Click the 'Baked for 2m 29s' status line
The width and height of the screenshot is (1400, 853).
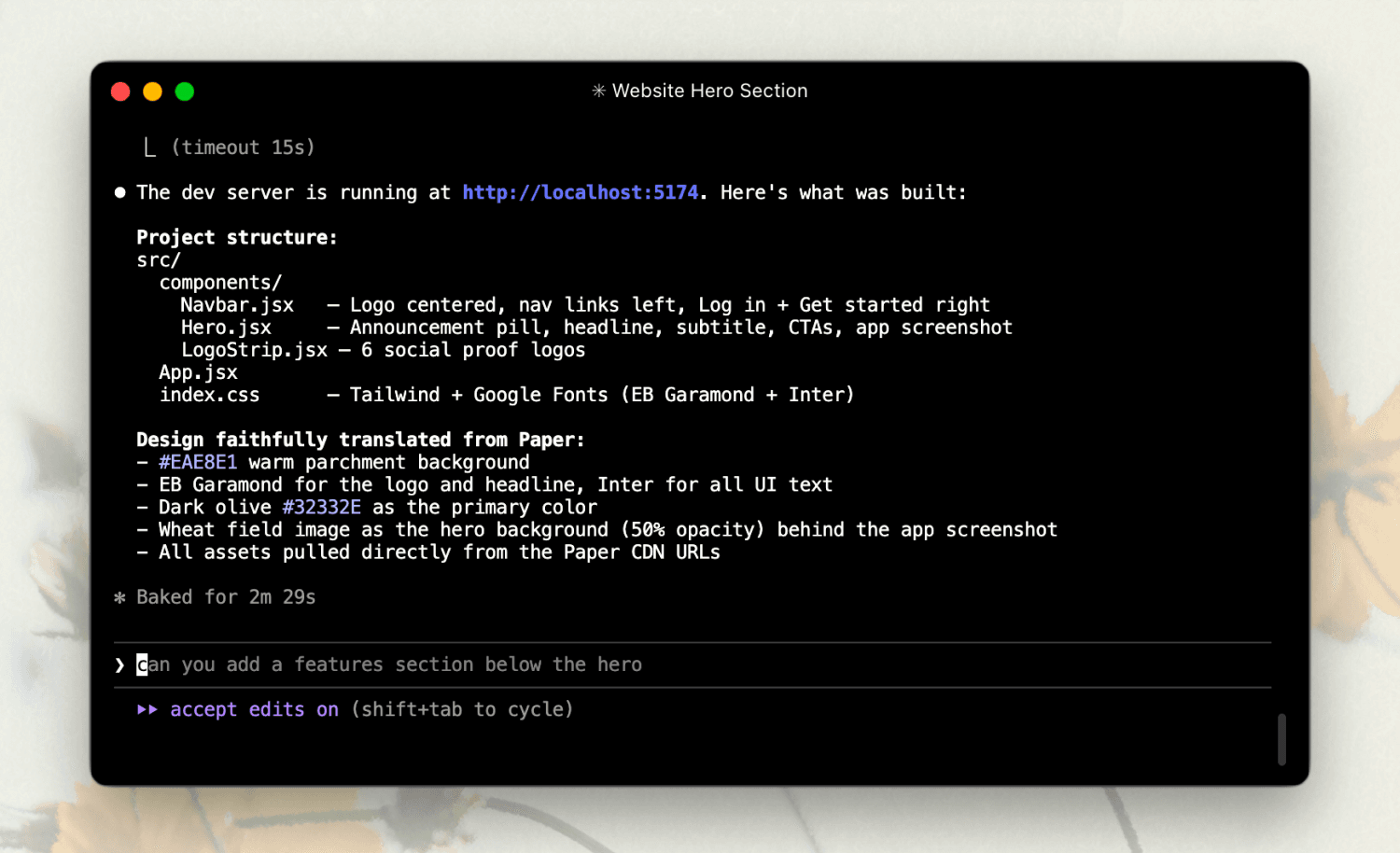tap(226, 597)
